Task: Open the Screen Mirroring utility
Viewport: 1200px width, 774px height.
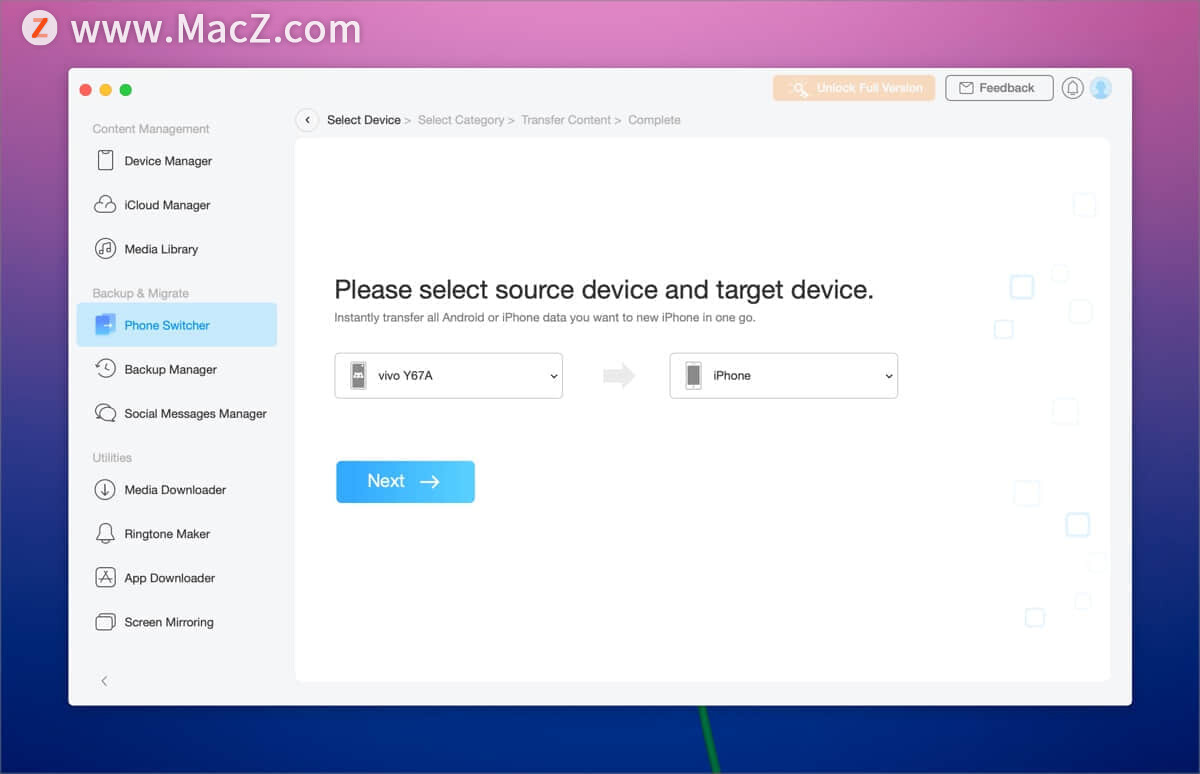Action: pyautogui.click(x=176, y=622)
